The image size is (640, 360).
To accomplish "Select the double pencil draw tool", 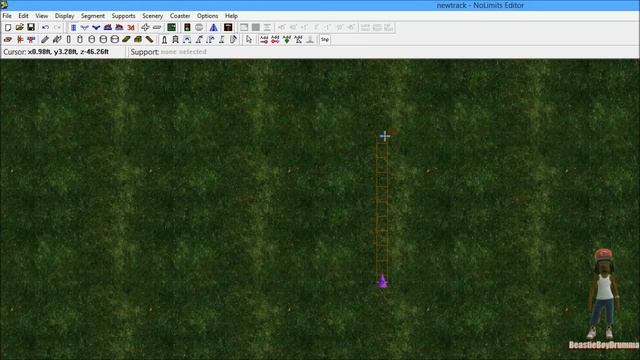I will click(57, 40).
